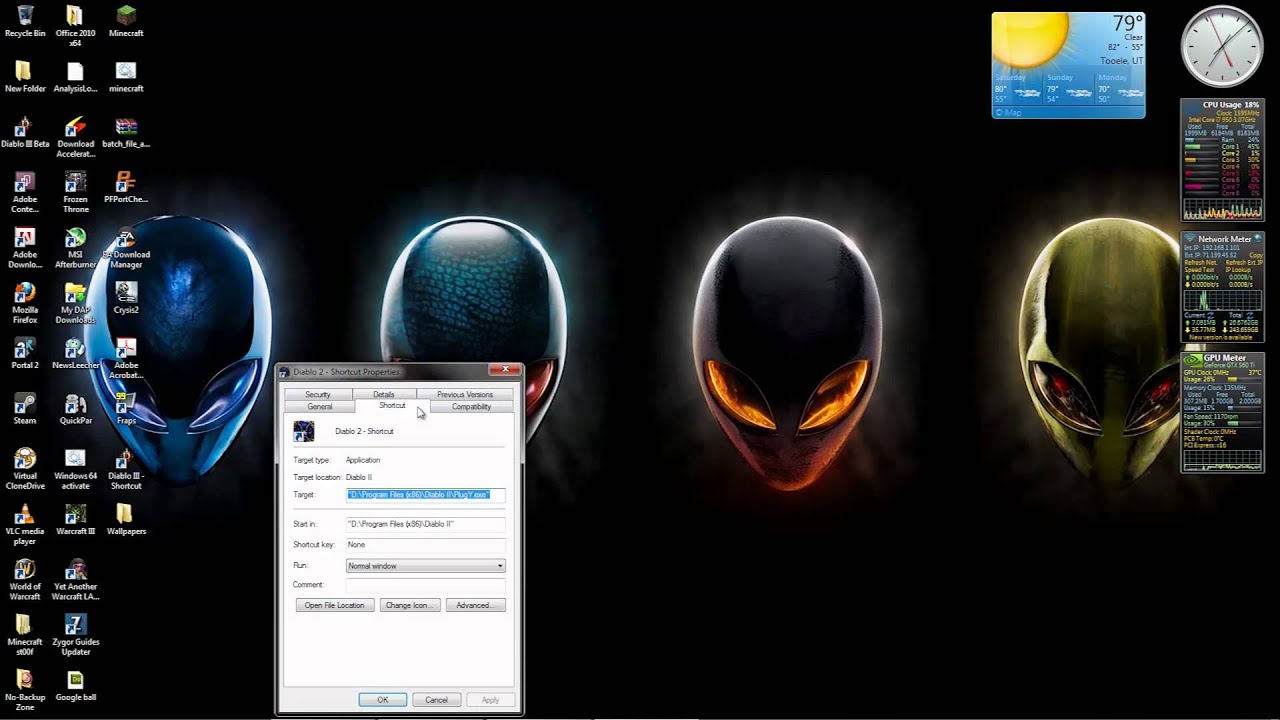Open the Recycle Bin desktop icon

(25, 20)
